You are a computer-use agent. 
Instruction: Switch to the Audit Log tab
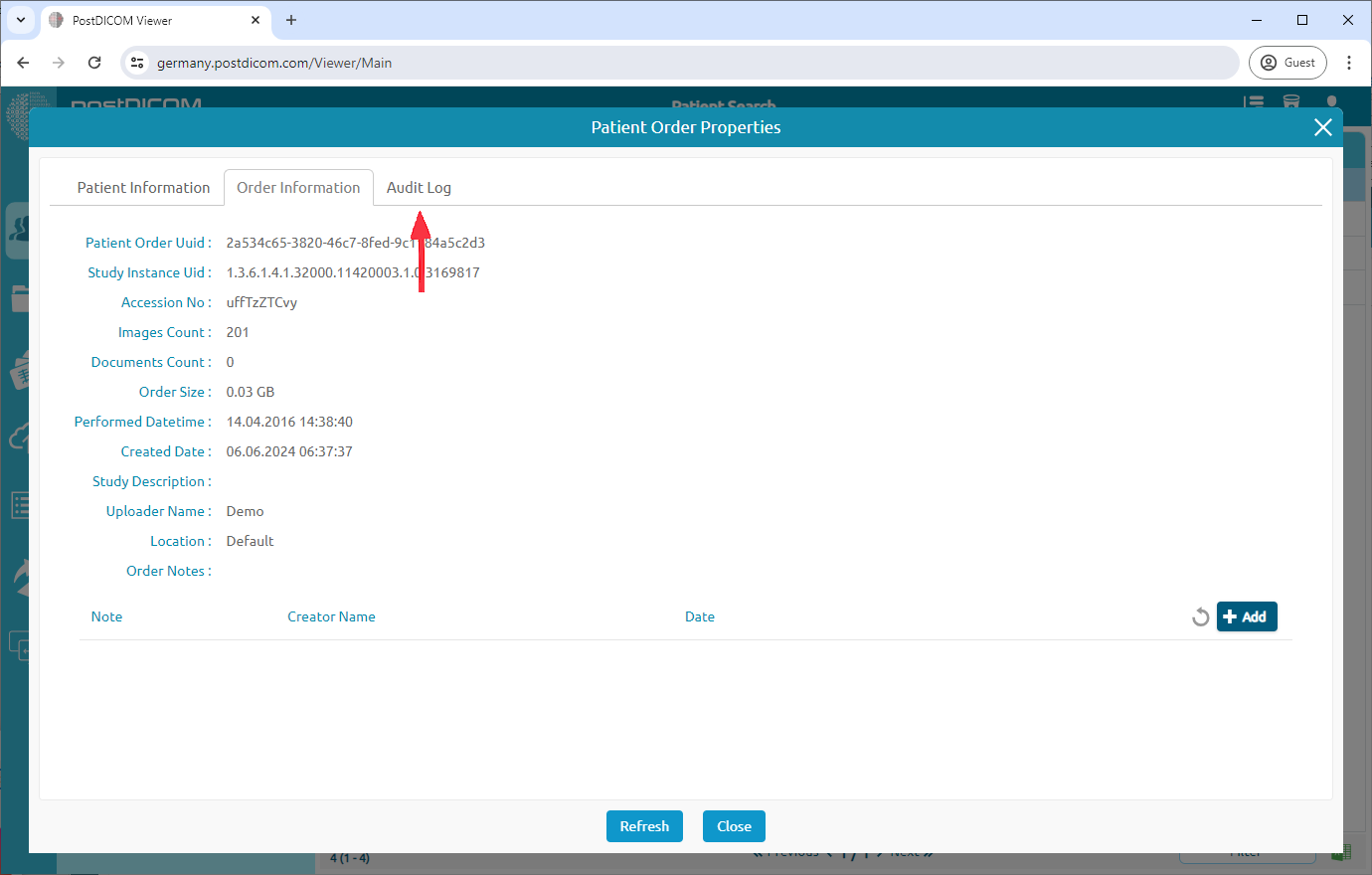point(419,187)
